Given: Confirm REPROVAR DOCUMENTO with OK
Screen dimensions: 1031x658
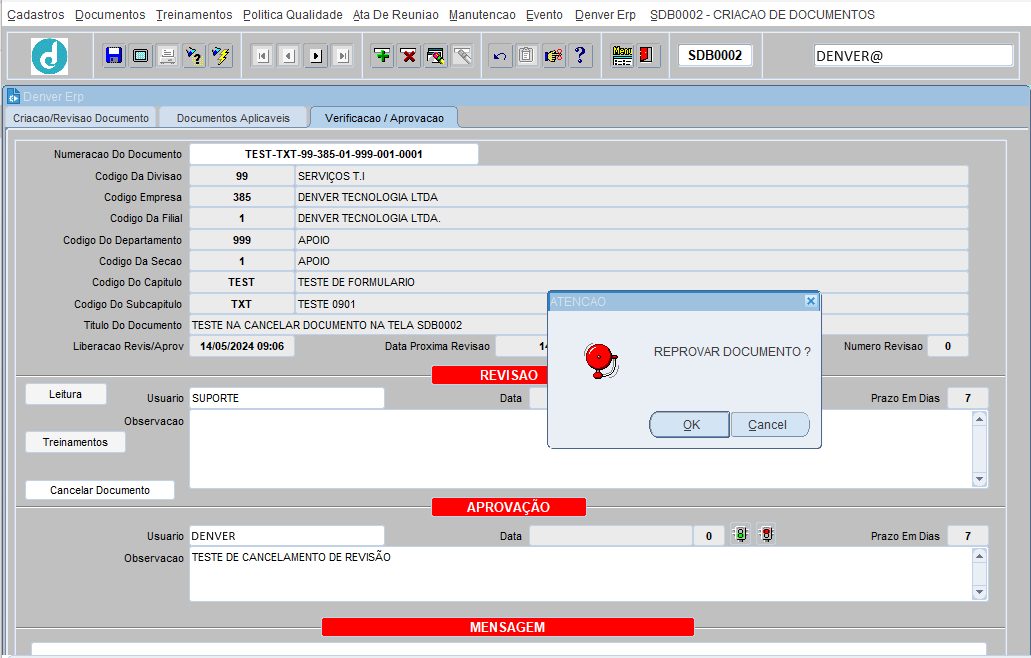Looking at the screenshot, I should (690, 425).
